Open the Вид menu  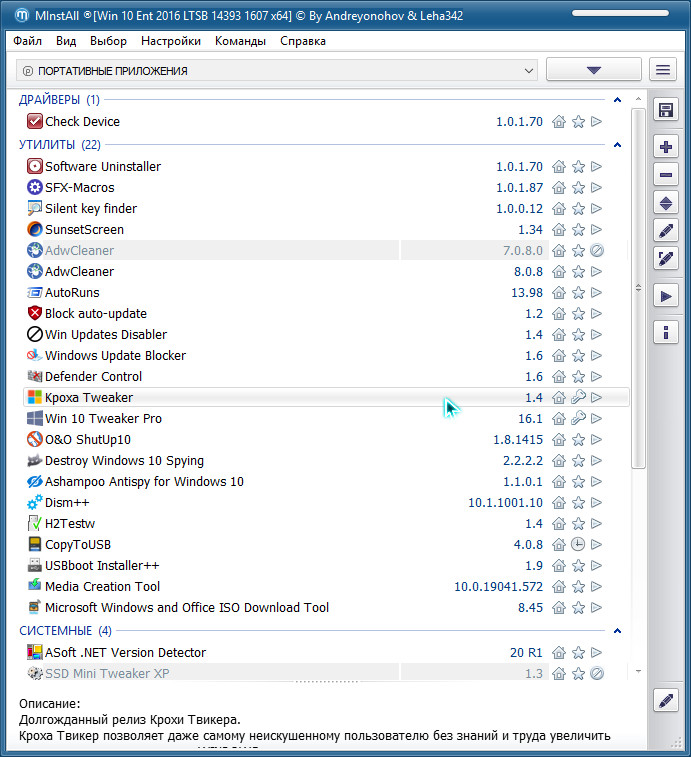66,41
